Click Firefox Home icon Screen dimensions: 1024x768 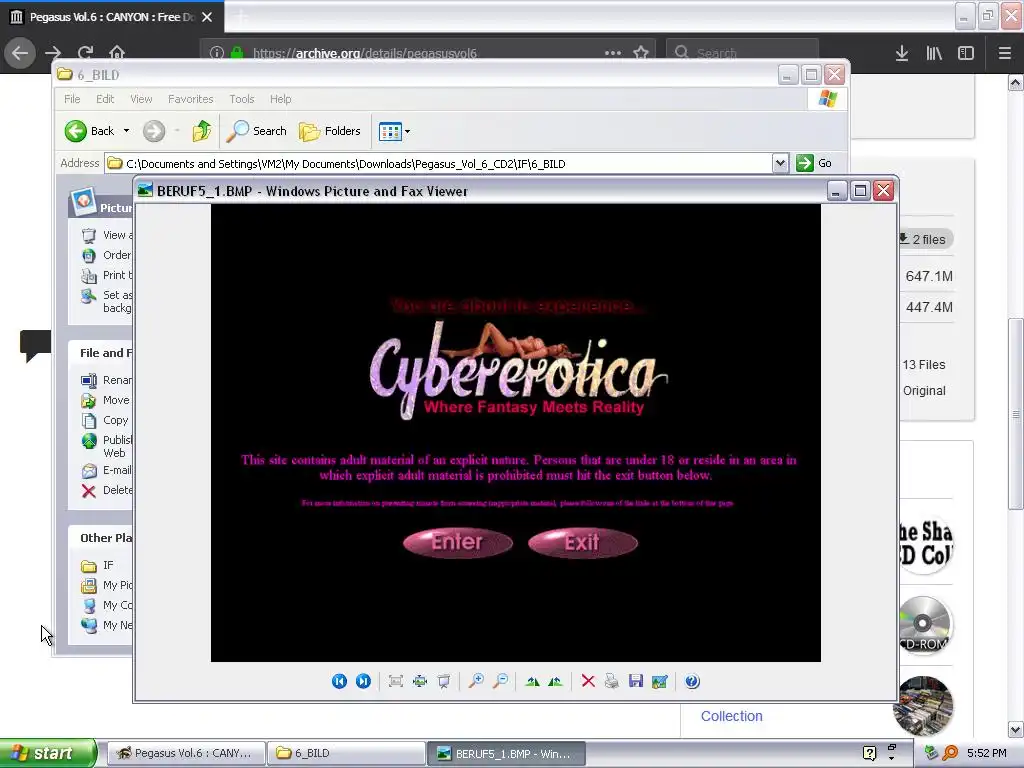point(117,53)
